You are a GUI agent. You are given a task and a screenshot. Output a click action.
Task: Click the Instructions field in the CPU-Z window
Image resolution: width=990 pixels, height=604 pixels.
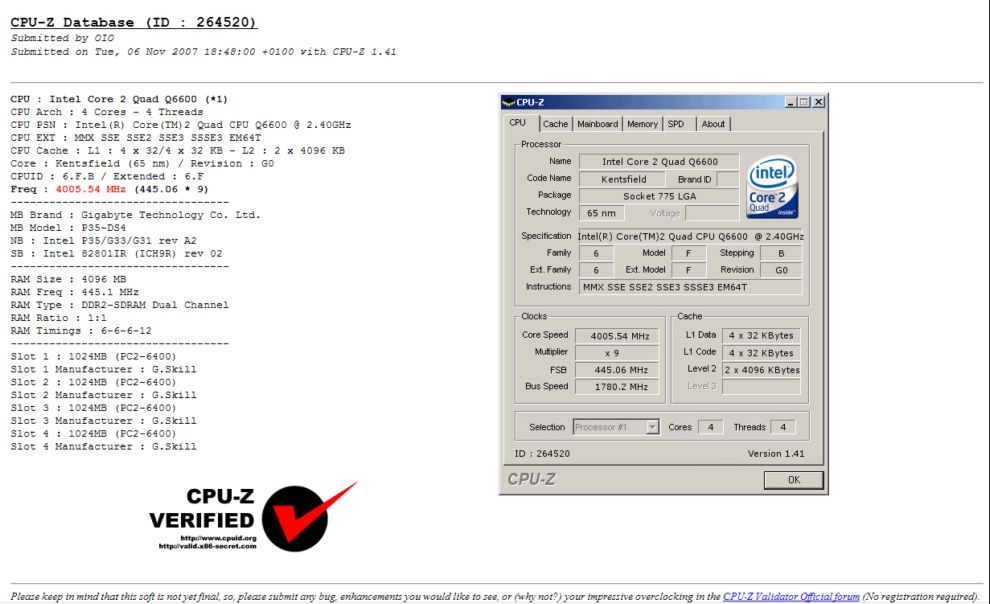coord(691,287)
